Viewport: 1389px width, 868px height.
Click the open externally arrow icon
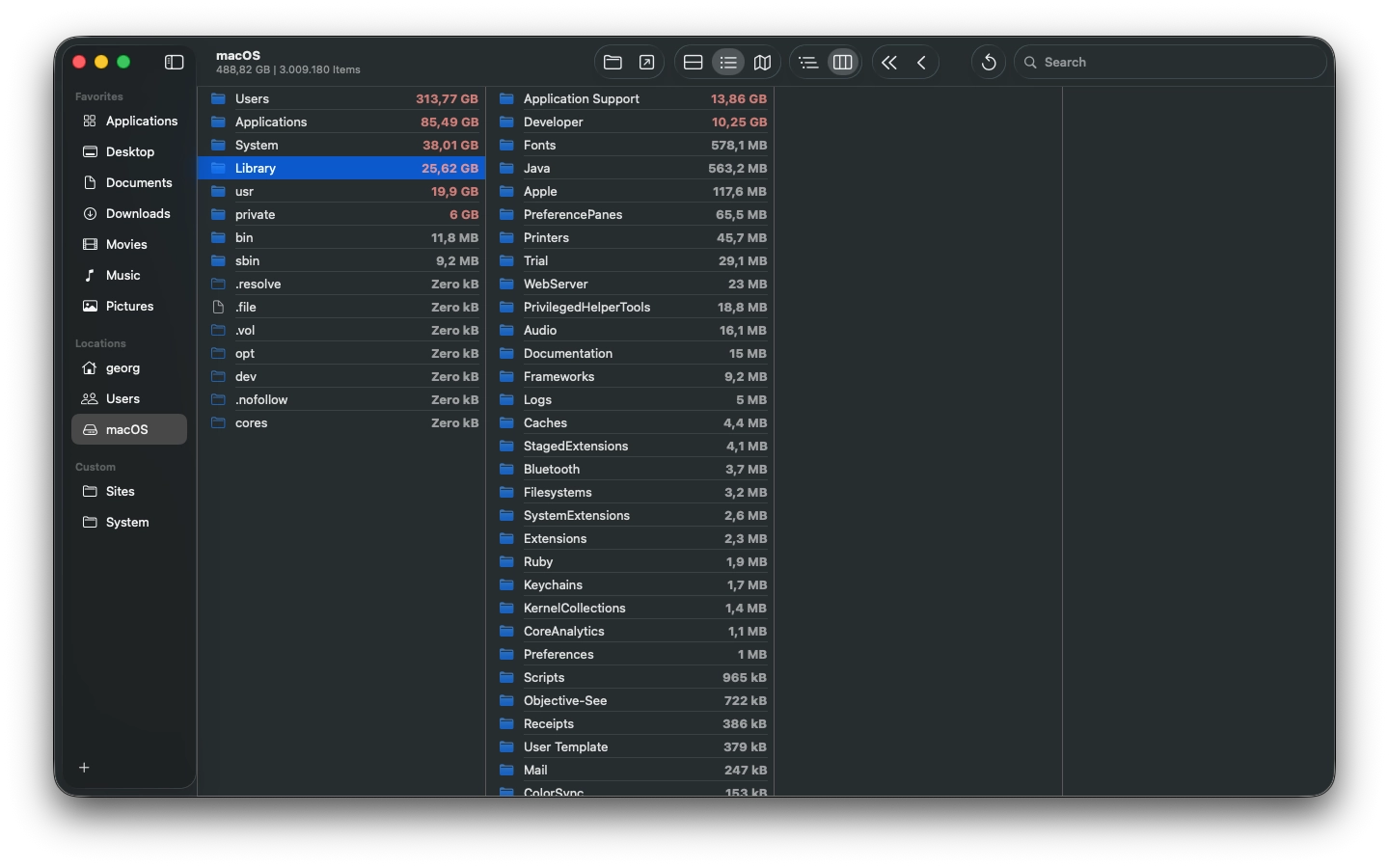click(646, 62)
